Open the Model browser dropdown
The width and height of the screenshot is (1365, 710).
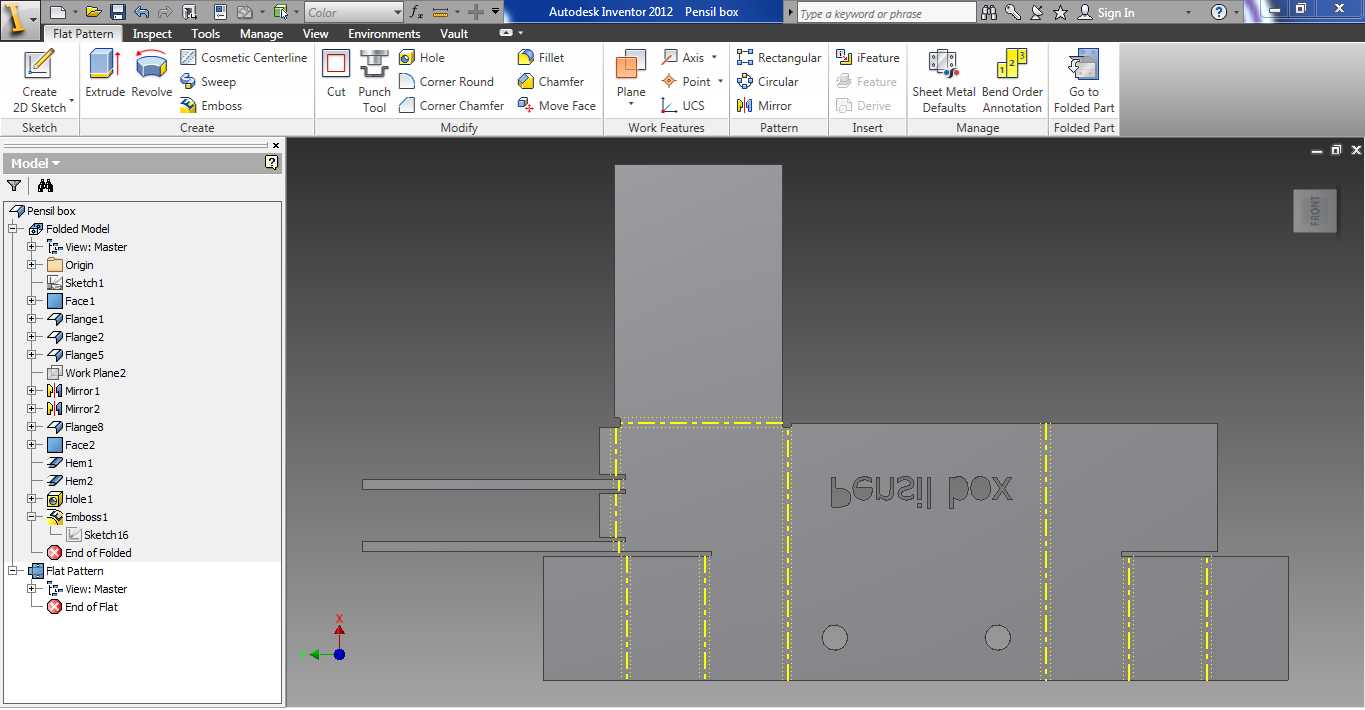pyautogui.click(x=35, y=163)
